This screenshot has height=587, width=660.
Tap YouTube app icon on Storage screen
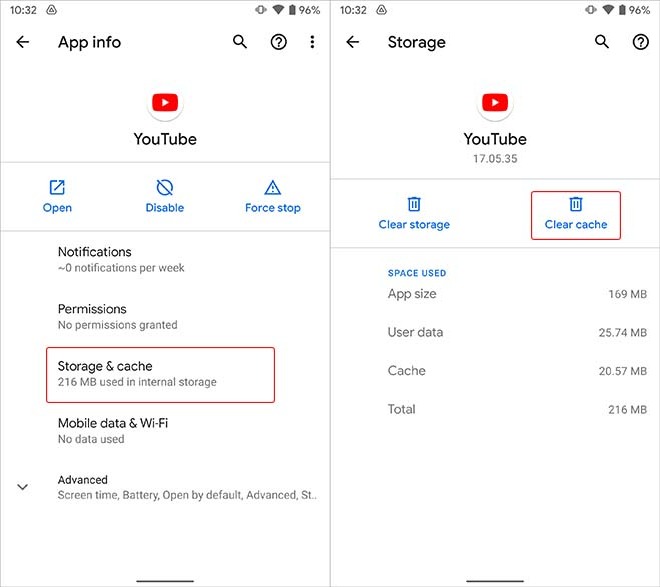pos(495,103)
